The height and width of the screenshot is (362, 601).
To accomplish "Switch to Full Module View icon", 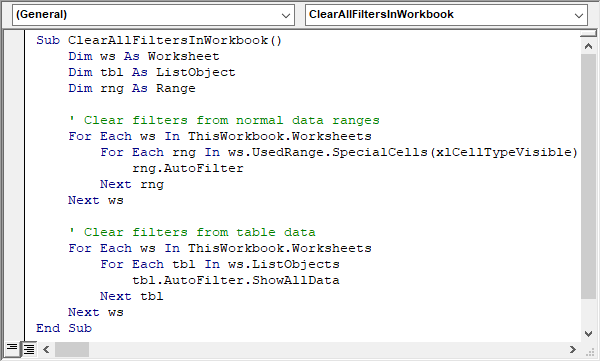I will (29, 349).
